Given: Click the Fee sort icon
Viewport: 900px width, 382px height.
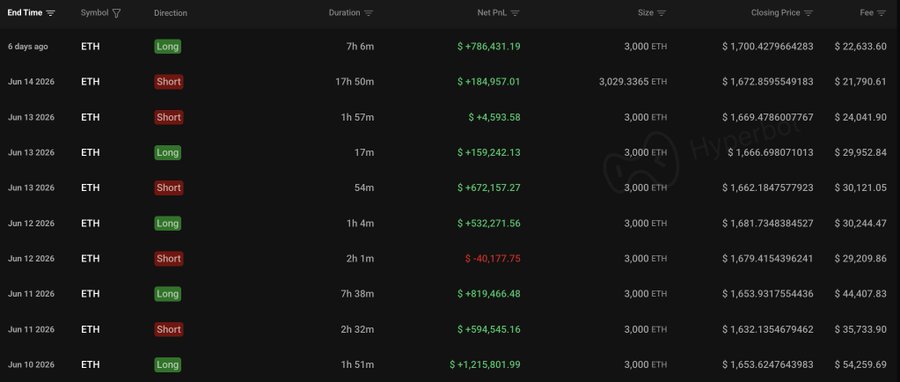Looking at the screenshot, I should (x=881, y=13).
